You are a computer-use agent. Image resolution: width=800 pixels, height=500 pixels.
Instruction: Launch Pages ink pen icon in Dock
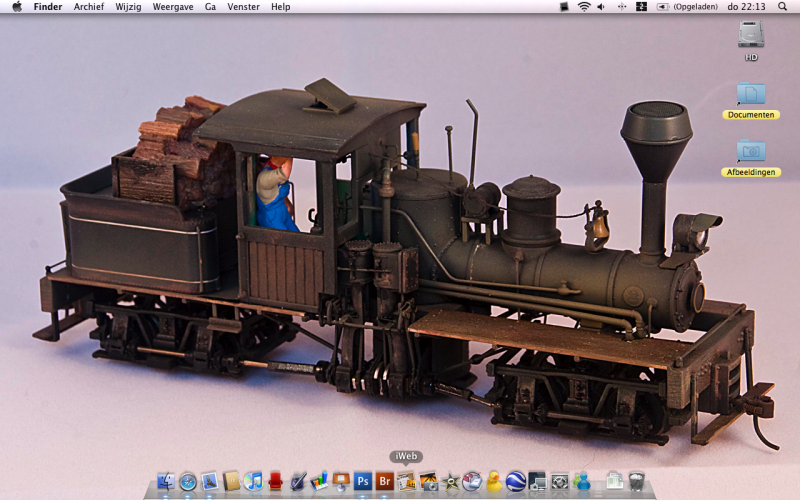click(297, 481)
